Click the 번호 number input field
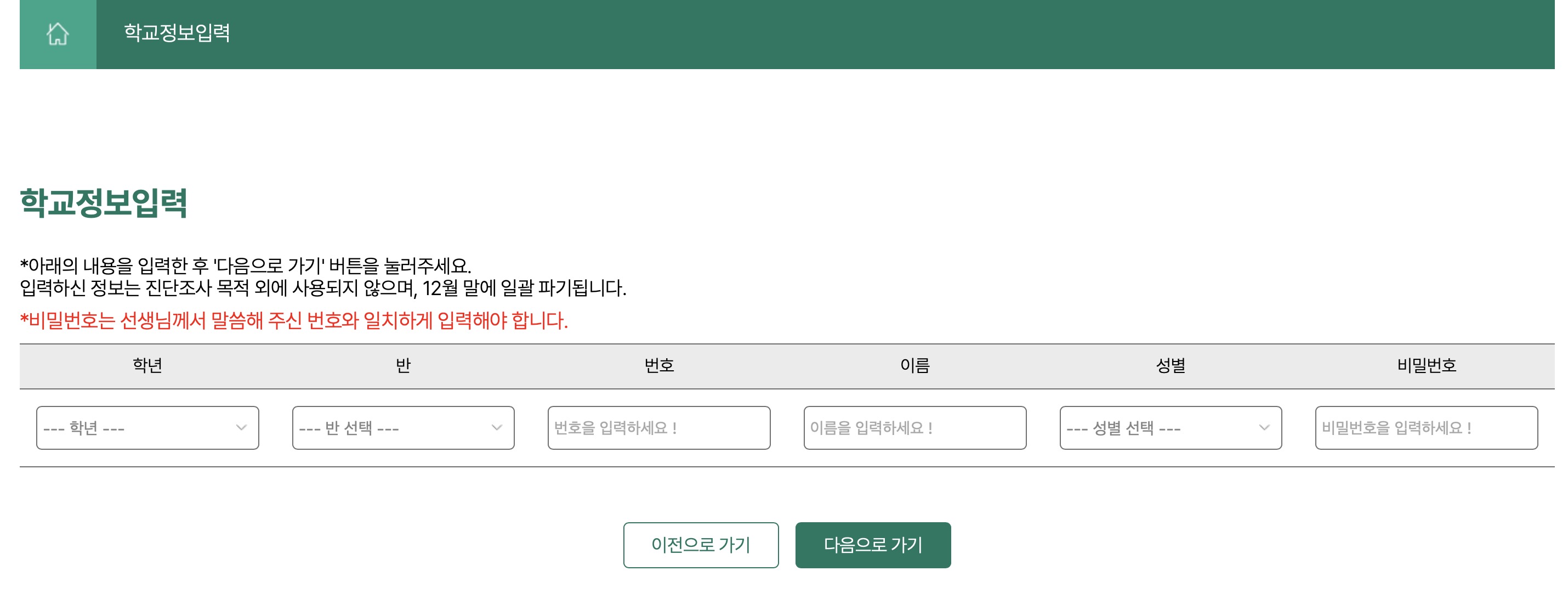Image resolution: width=1568 pixels, height=599 pixels. [659, 428]
